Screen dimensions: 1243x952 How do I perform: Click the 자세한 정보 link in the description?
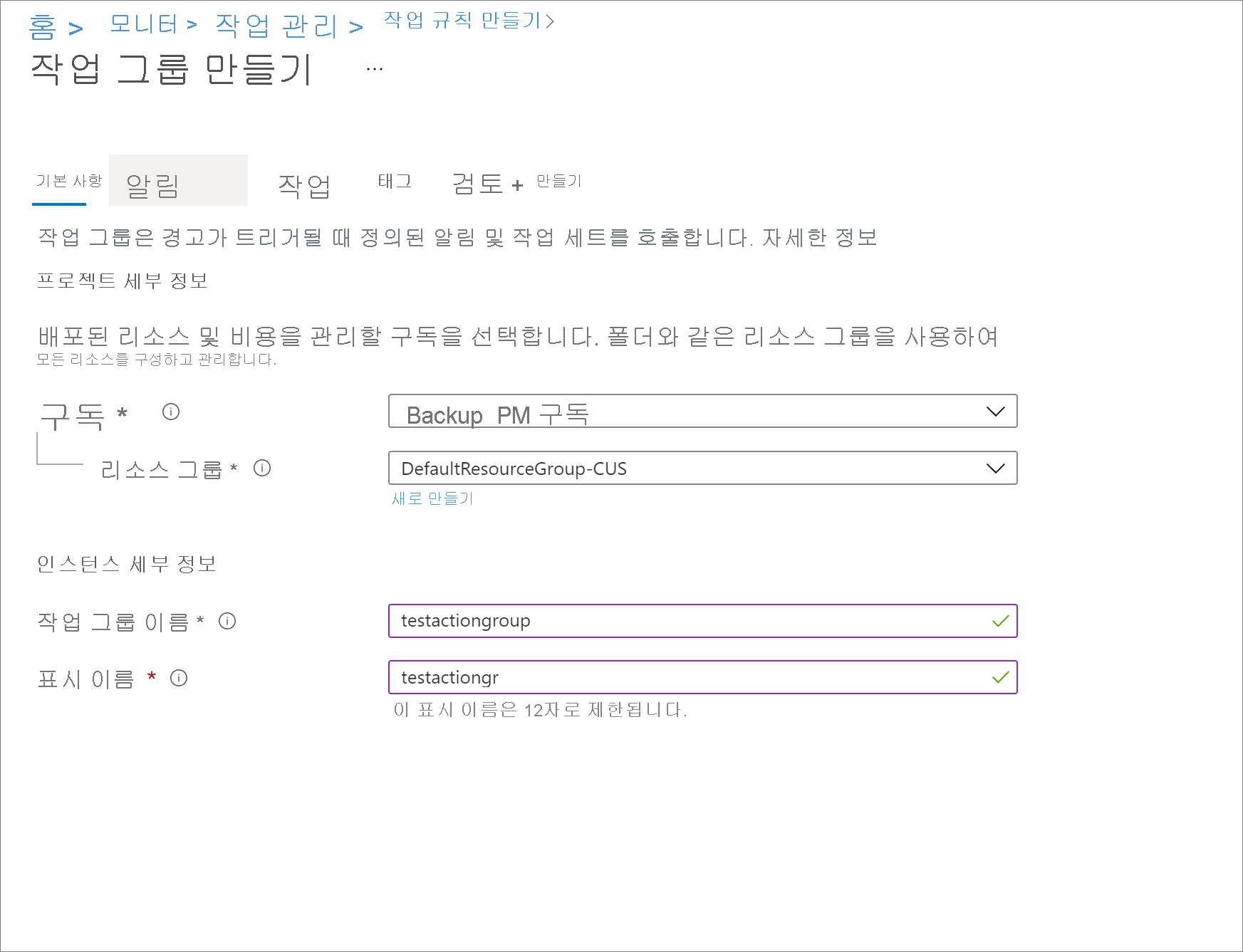click(819, 237)
